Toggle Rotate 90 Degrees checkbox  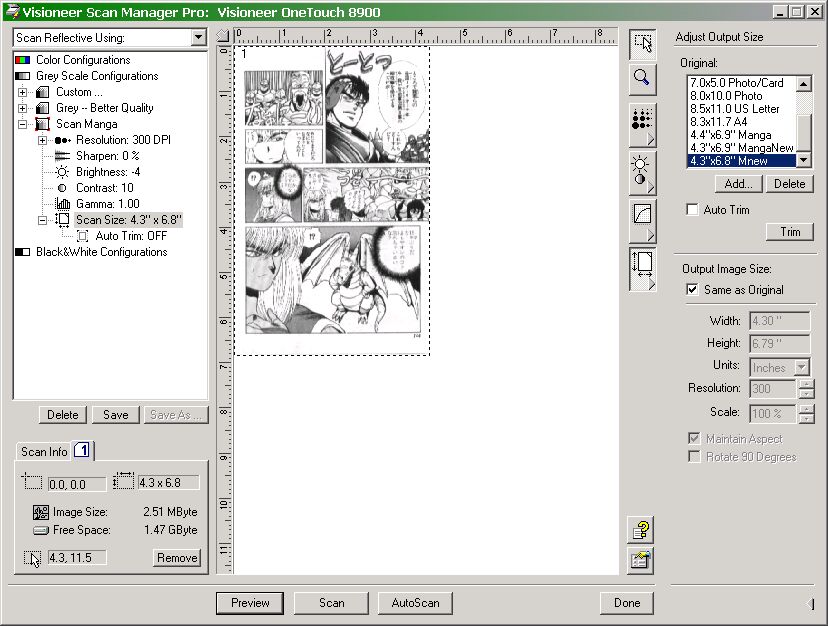point(694,456)
